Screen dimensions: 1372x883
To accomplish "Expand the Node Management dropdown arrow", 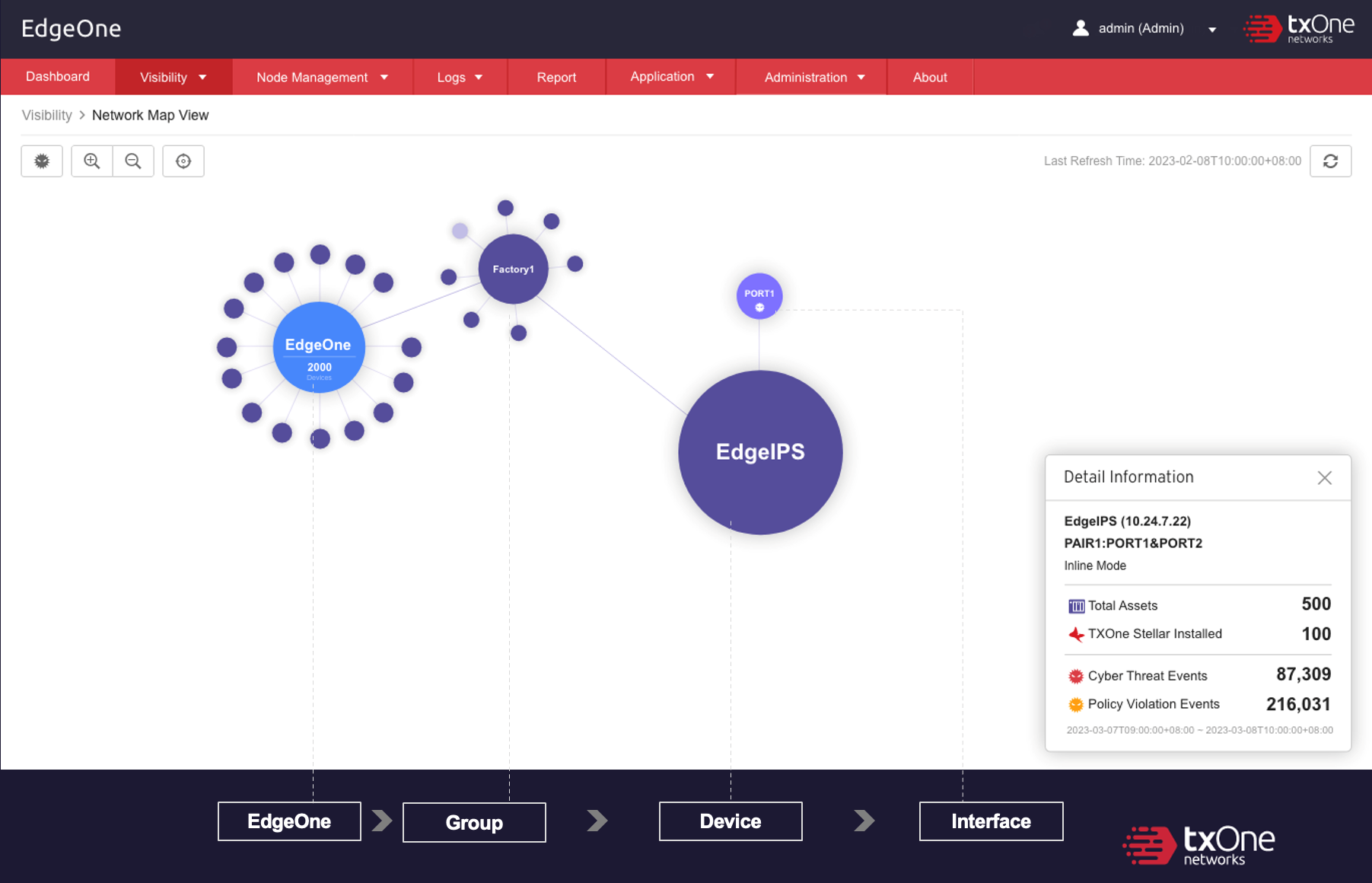I will tap(384, 78).
